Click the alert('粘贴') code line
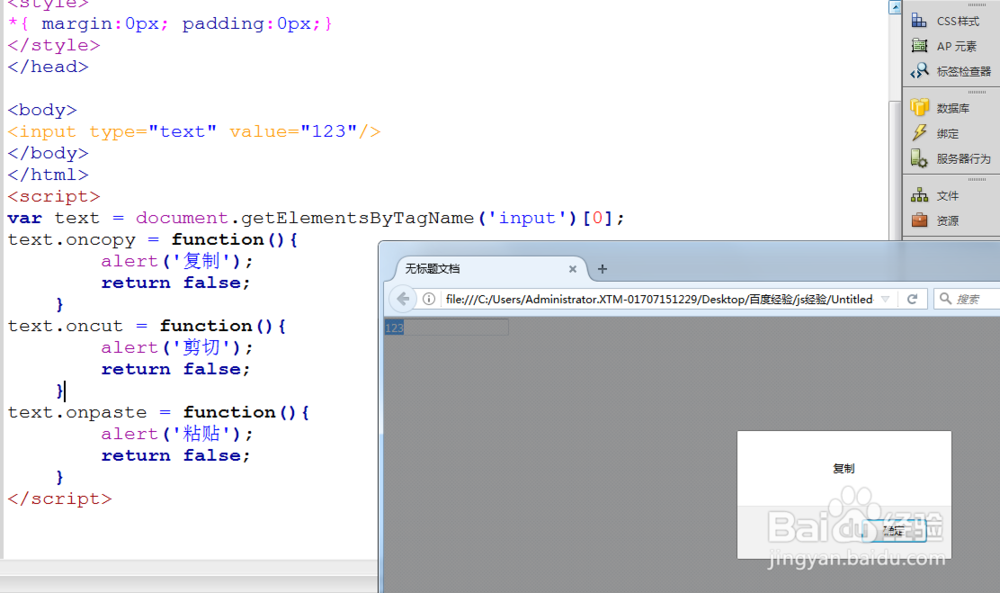1000x593 pixels. [177, 434]
